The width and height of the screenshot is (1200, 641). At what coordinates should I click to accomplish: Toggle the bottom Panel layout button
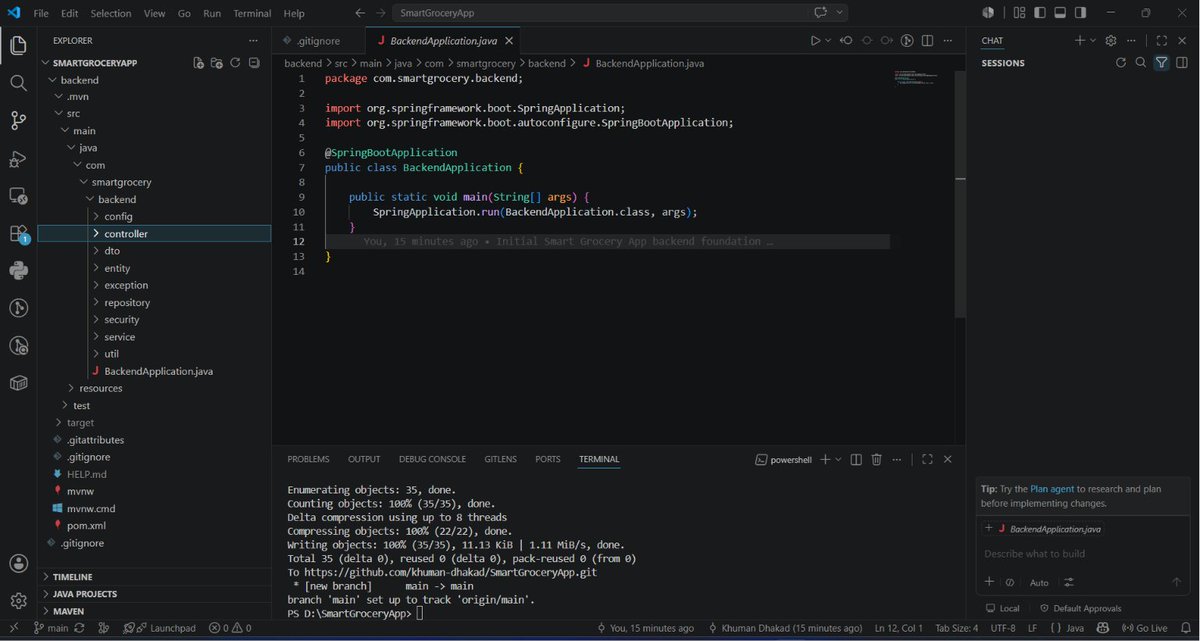1059,13
